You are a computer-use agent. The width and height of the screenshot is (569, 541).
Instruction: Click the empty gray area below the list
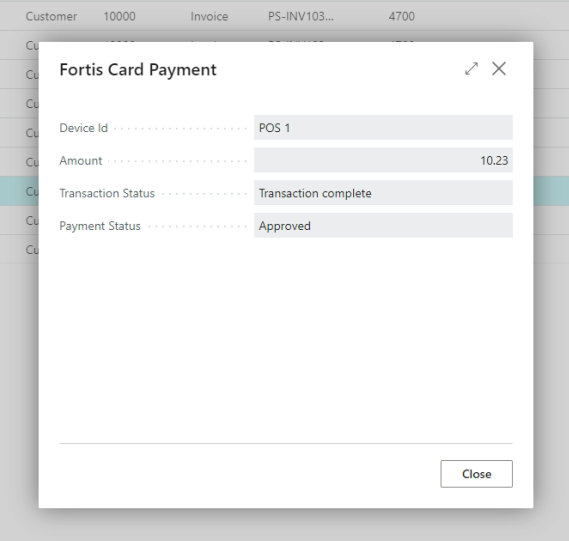tap(284, 525)
